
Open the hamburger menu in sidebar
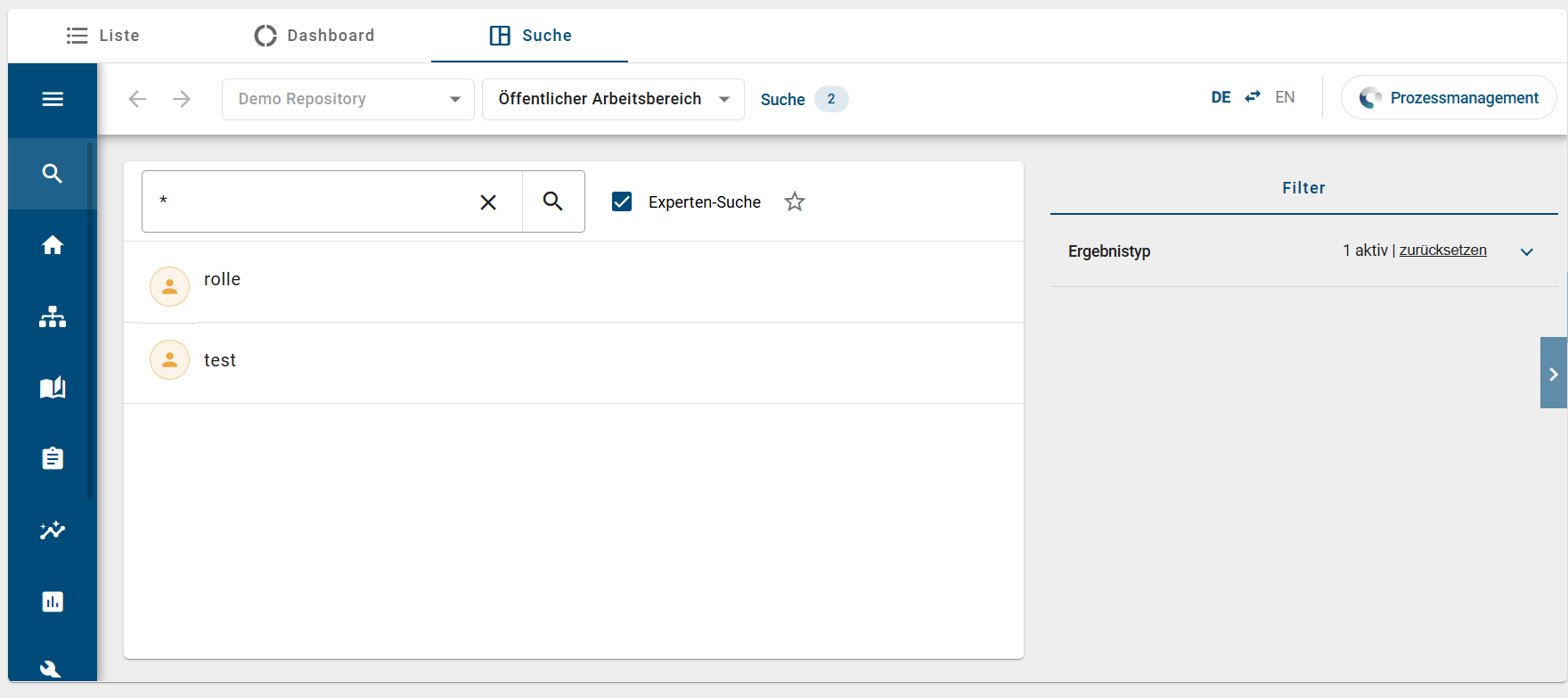coord(53,99)
